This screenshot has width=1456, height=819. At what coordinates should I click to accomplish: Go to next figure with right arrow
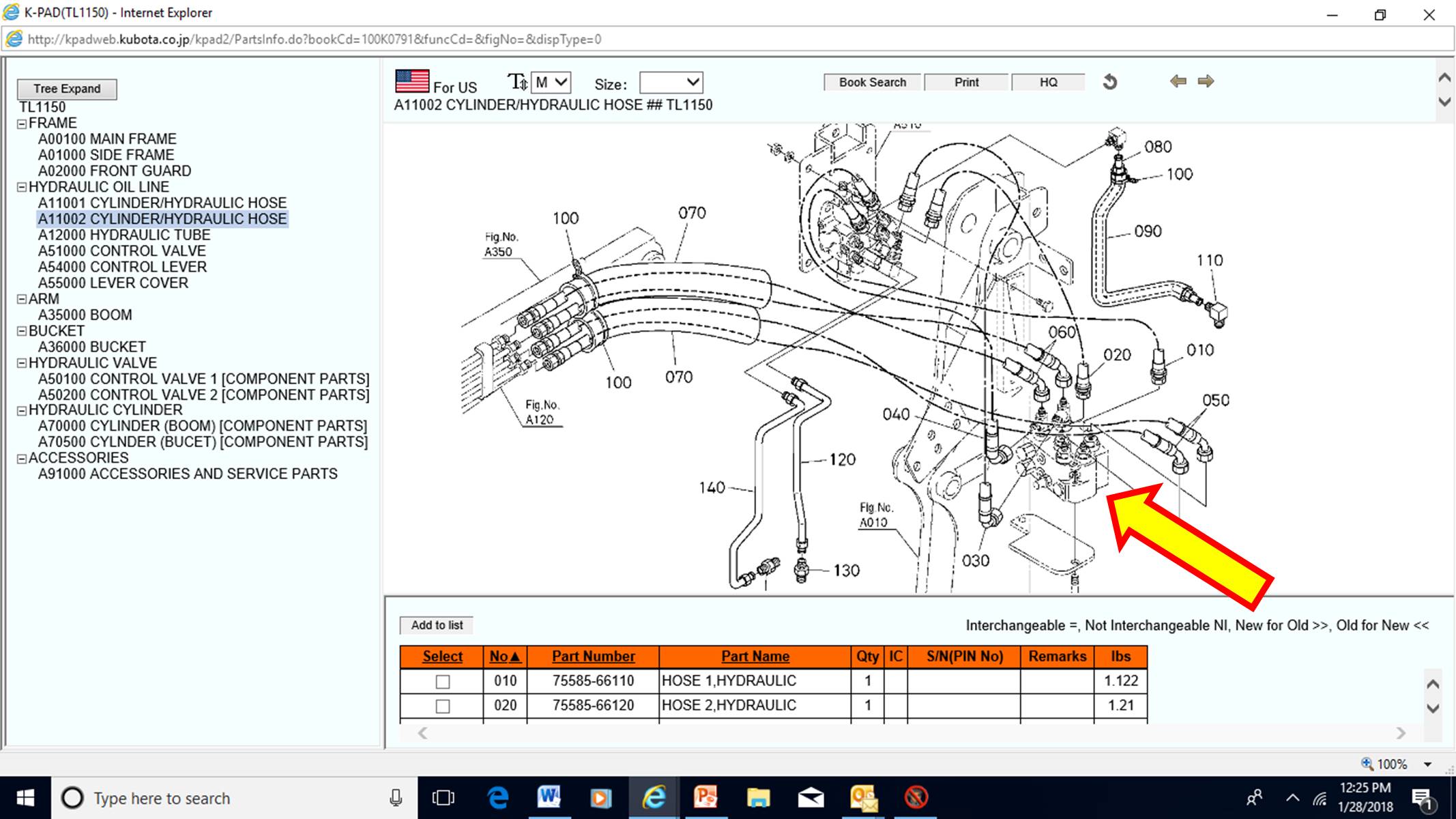(1206, 81)
